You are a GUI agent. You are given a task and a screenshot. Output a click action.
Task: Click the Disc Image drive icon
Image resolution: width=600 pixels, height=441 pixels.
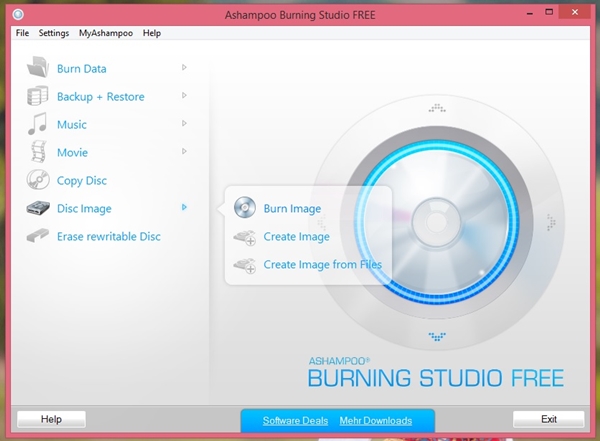click(38, 209)
